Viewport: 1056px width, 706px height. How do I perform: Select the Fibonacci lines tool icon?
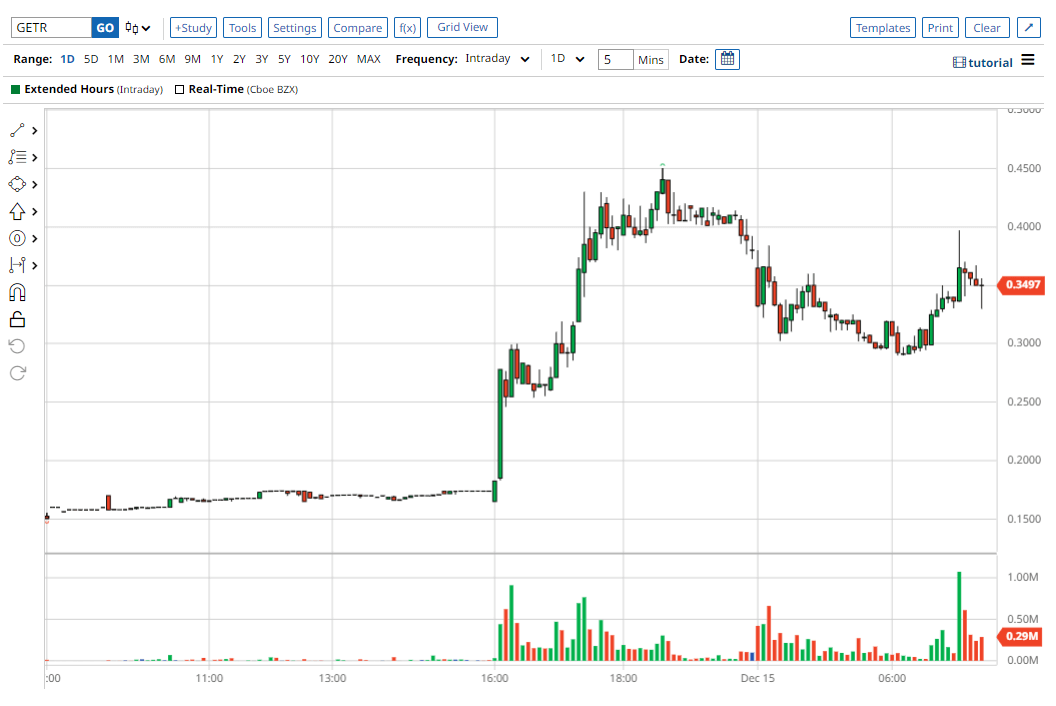click(18, 157)
